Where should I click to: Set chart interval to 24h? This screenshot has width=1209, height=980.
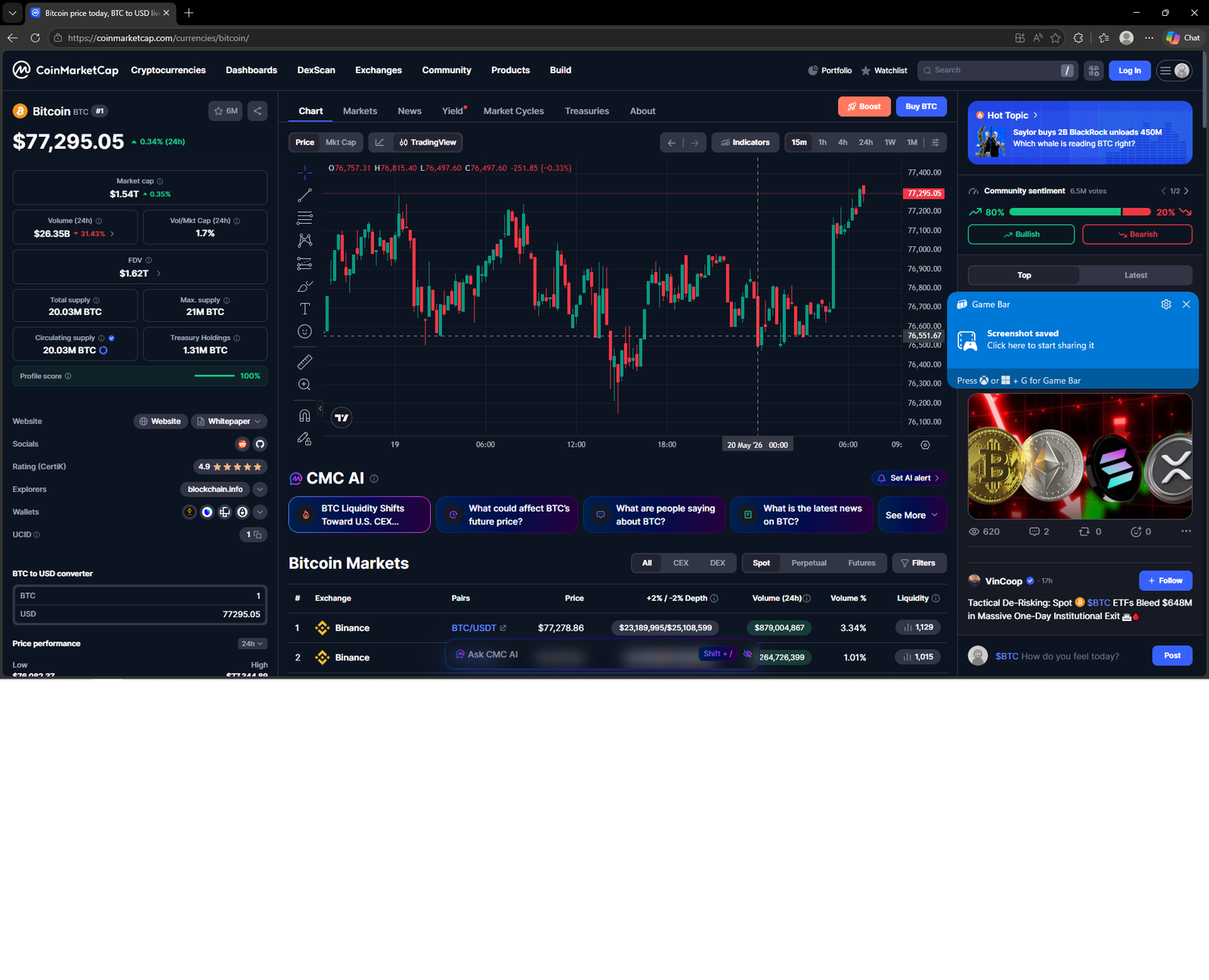[x=866, y=142]
